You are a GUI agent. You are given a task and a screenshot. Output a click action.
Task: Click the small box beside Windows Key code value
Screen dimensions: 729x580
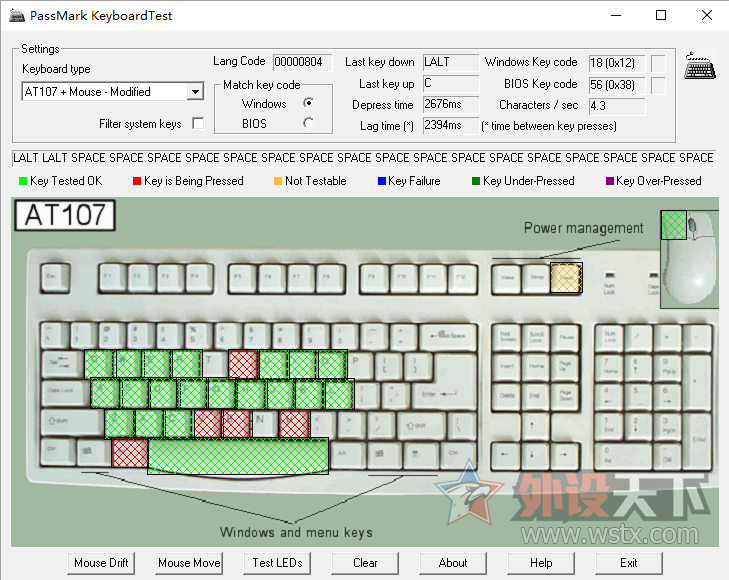[658, 63]
